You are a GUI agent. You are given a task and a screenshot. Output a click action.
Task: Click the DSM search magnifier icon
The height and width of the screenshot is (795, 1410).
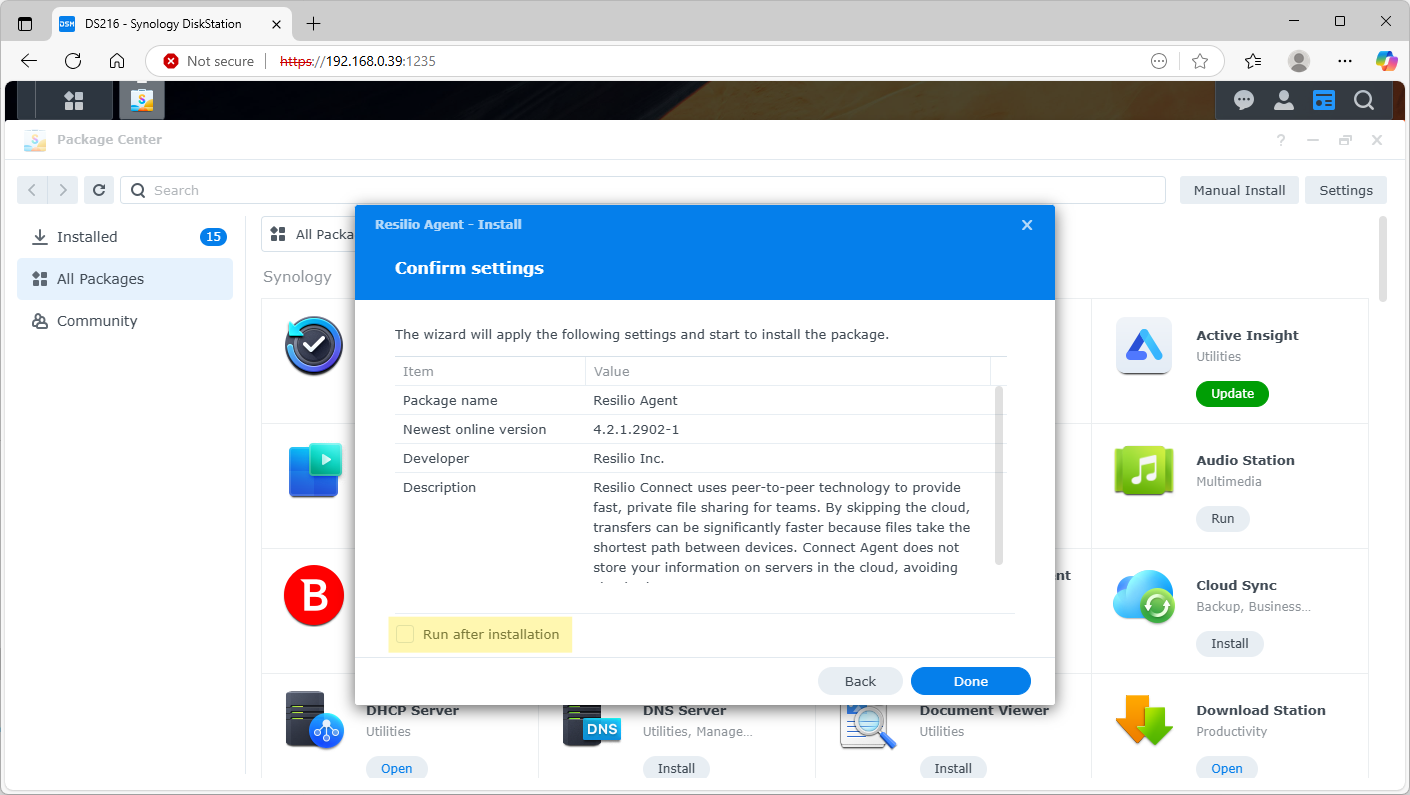1363,100
